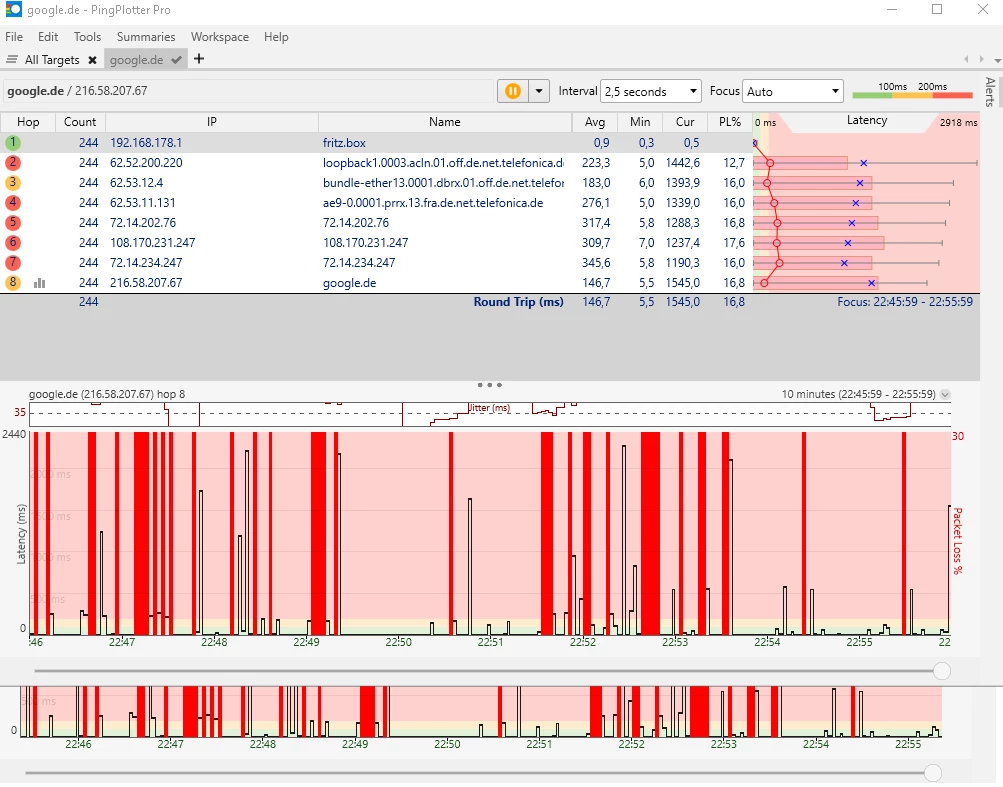The width and height of the screenshot is (1003, 787).
Task: Select hop 8 orange circle icon
Action: tap(13, 282)
